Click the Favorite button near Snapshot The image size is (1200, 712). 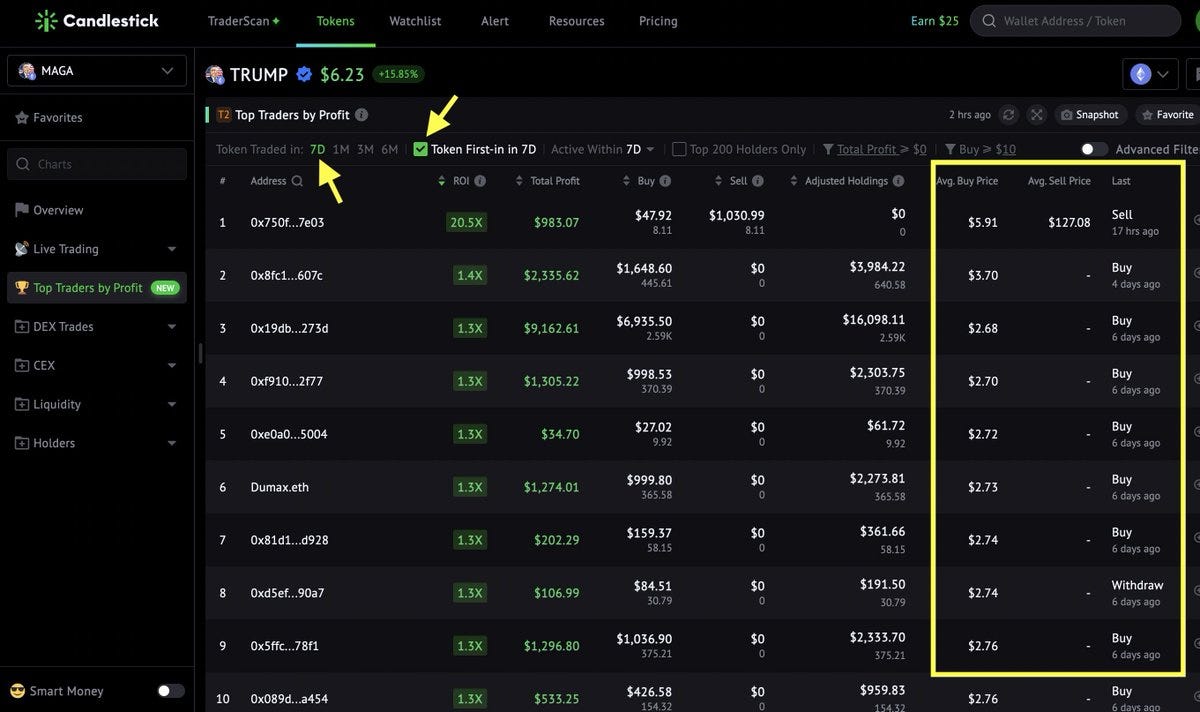pos(1168,115)
